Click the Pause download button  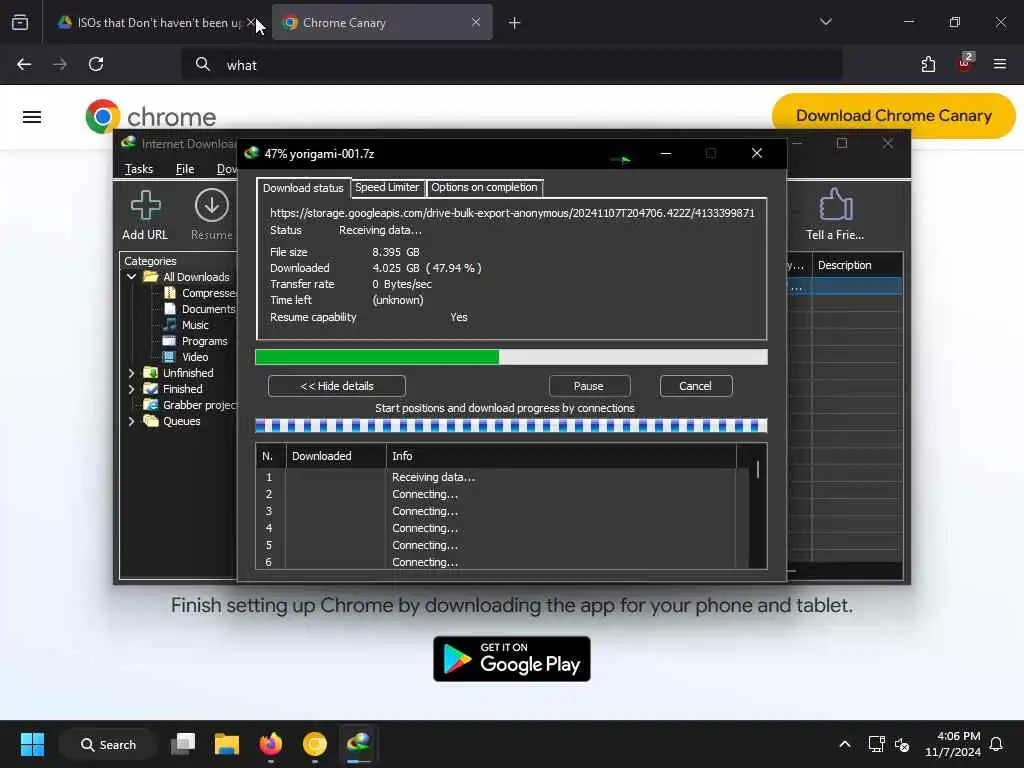[589, 386]
